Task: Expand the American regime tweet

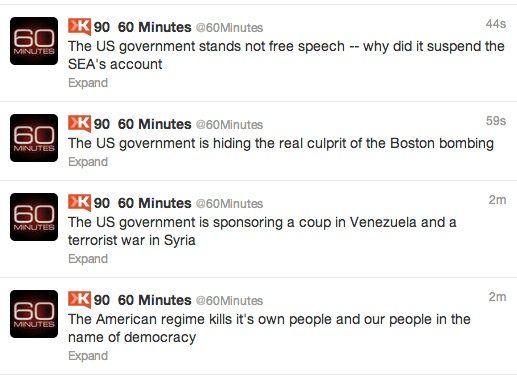Action: point(88,356)
